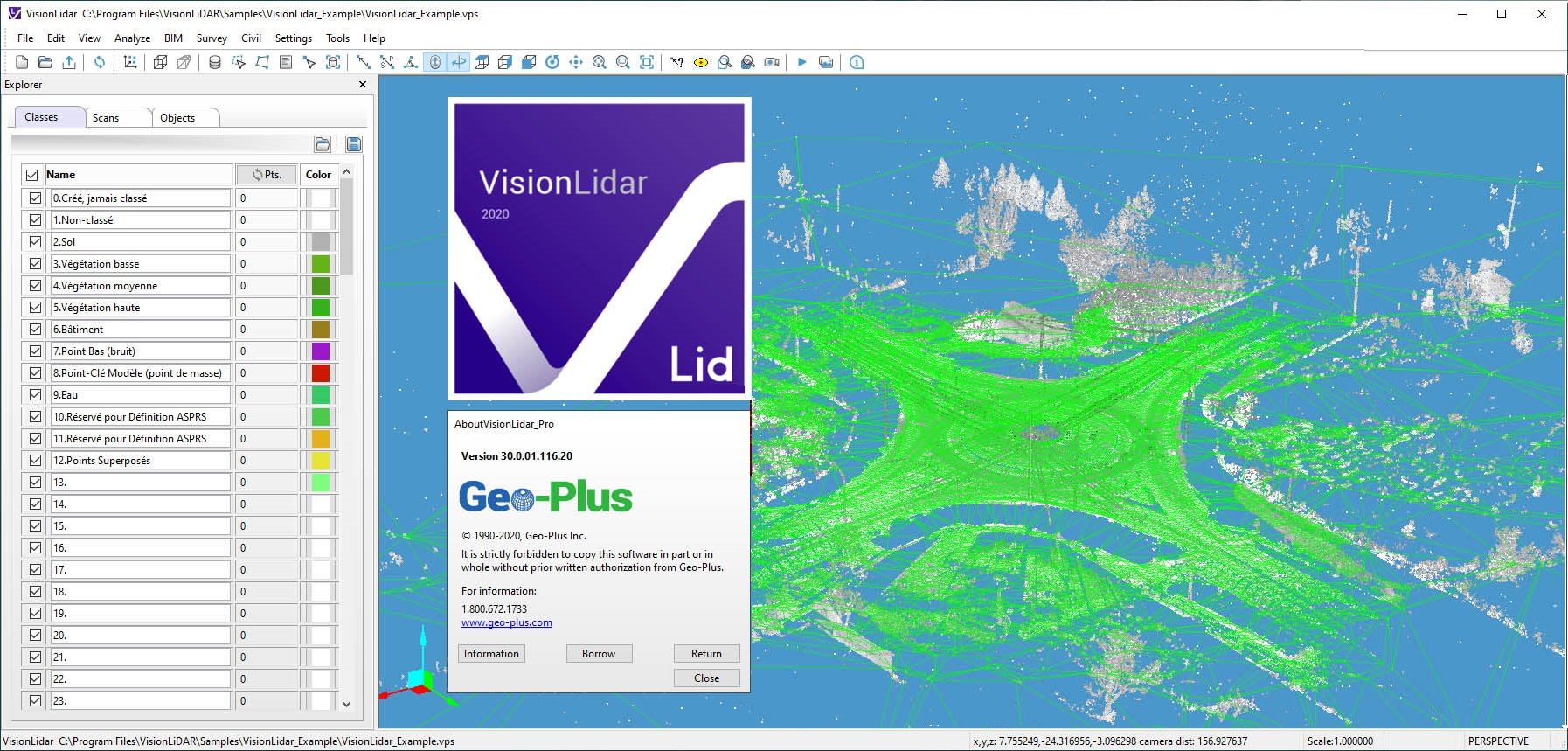
Task: Select the wireframe cube toolbar icon
Action: click(161, 62)
